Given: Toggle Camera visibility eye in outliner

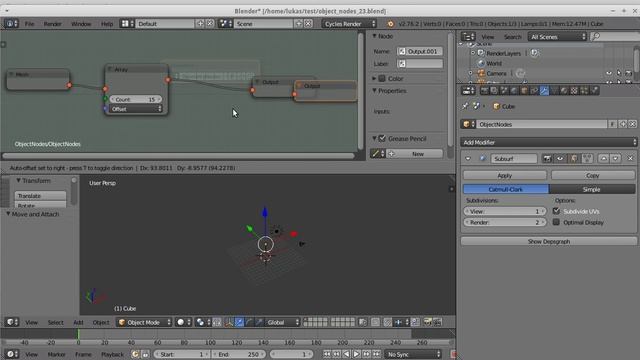Looking at the screenshot, I should click(609, 73).
